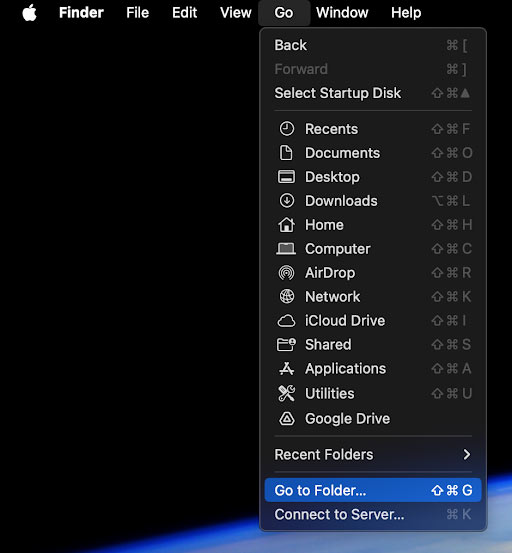Open the View menu

coord(236,13)
